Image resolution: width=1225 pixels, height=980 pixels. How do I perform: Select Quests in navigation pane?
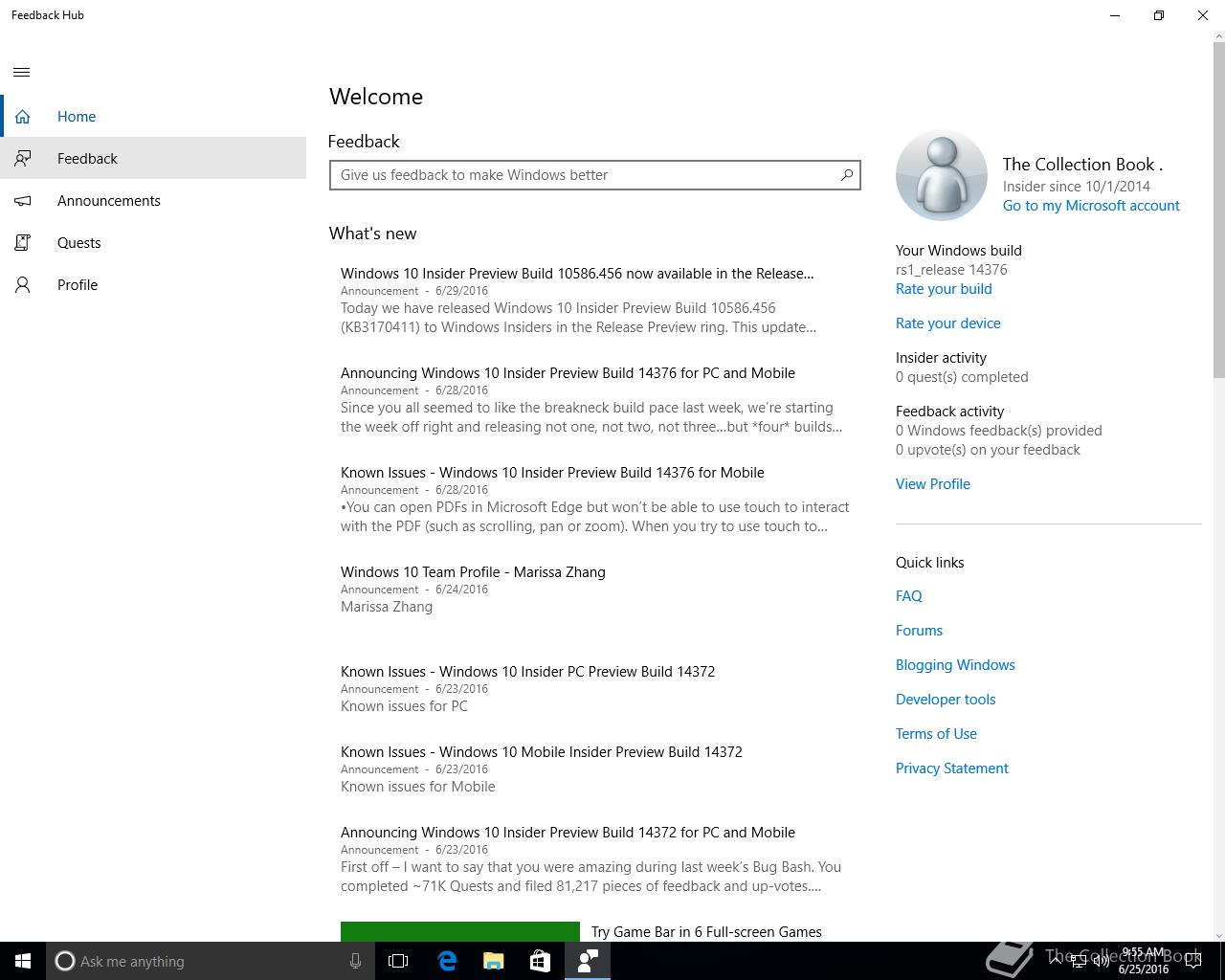tap(153, 243)
